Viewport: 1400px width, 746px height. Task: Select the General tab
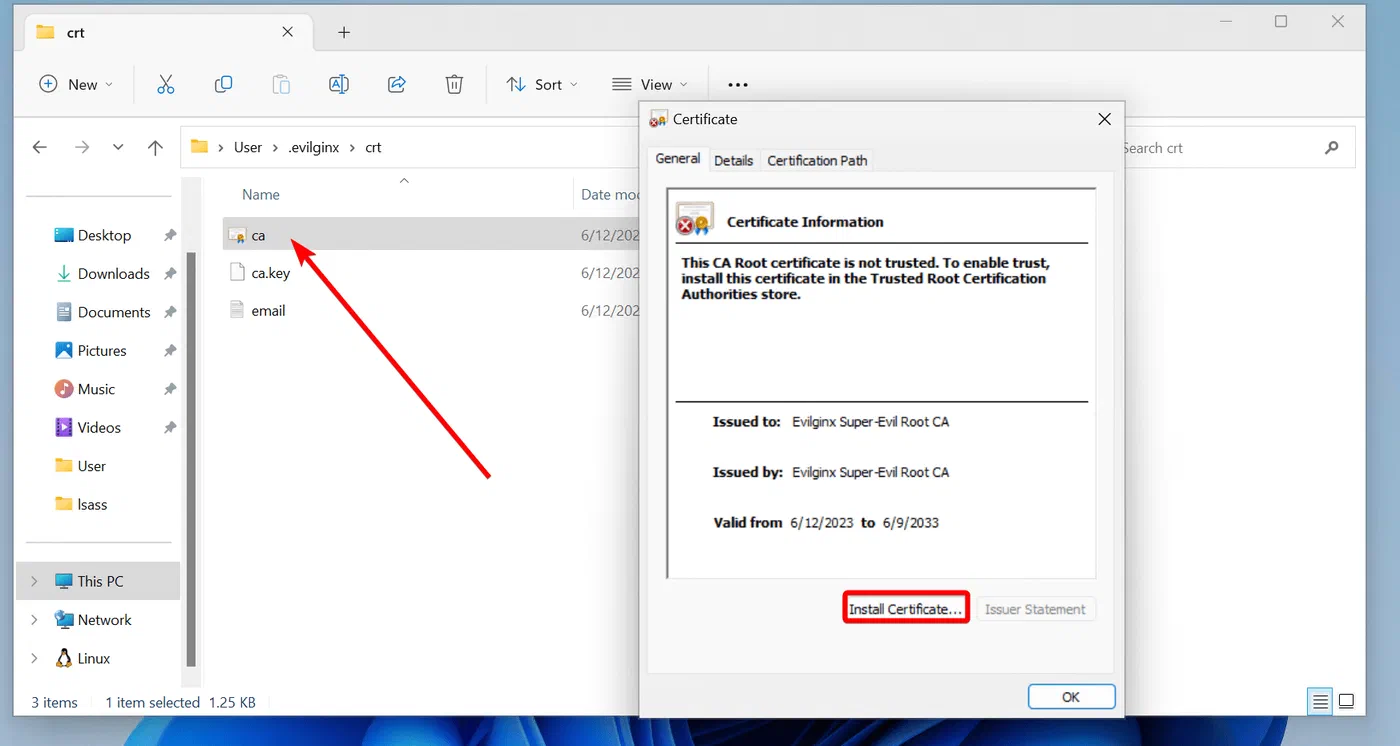(677, 158)
